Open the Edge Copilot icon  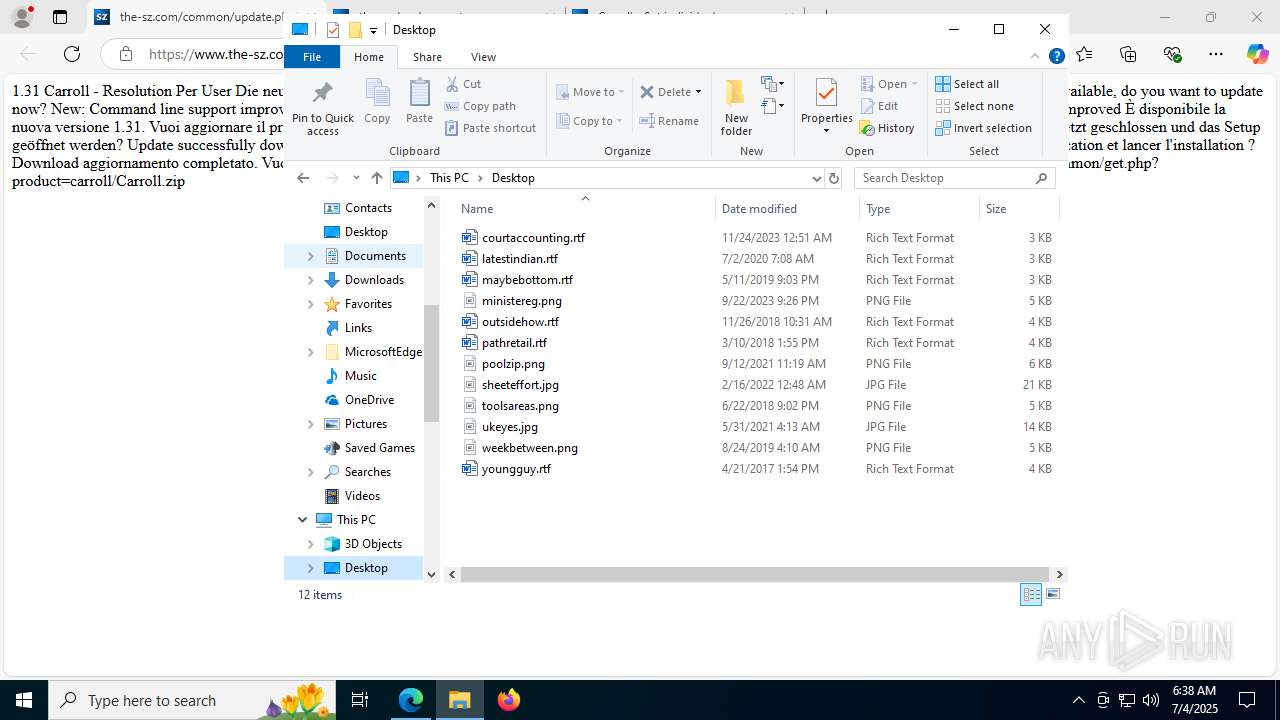[1257, 54]
